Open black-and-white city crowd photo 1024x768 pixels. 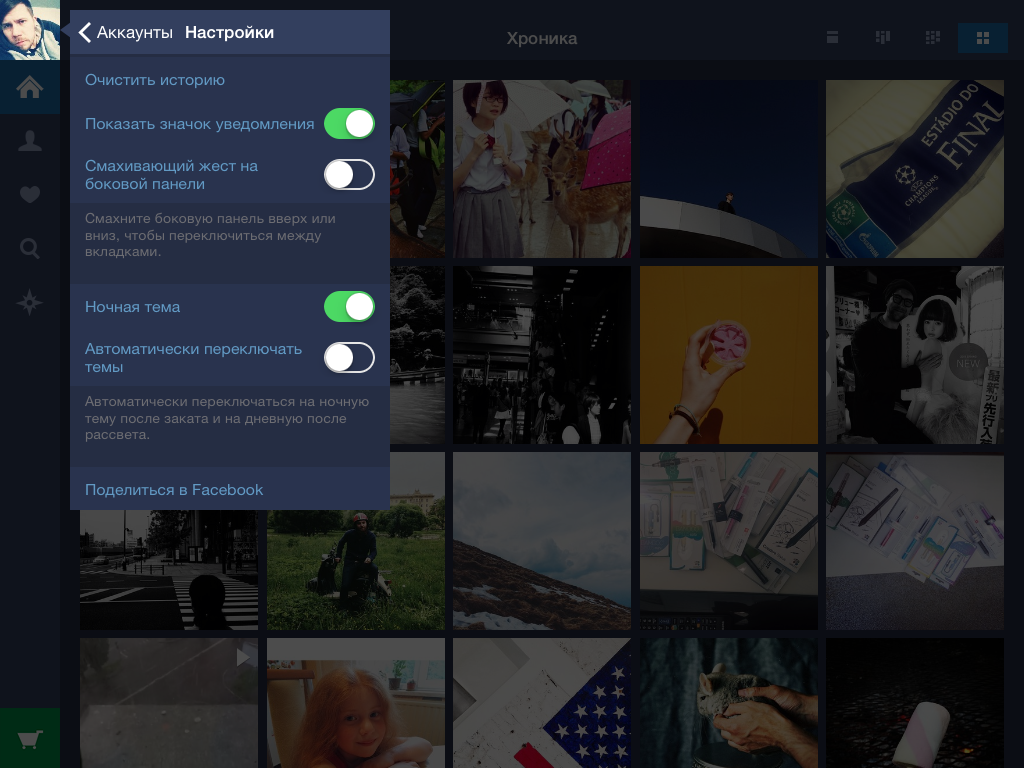(542, 355)
